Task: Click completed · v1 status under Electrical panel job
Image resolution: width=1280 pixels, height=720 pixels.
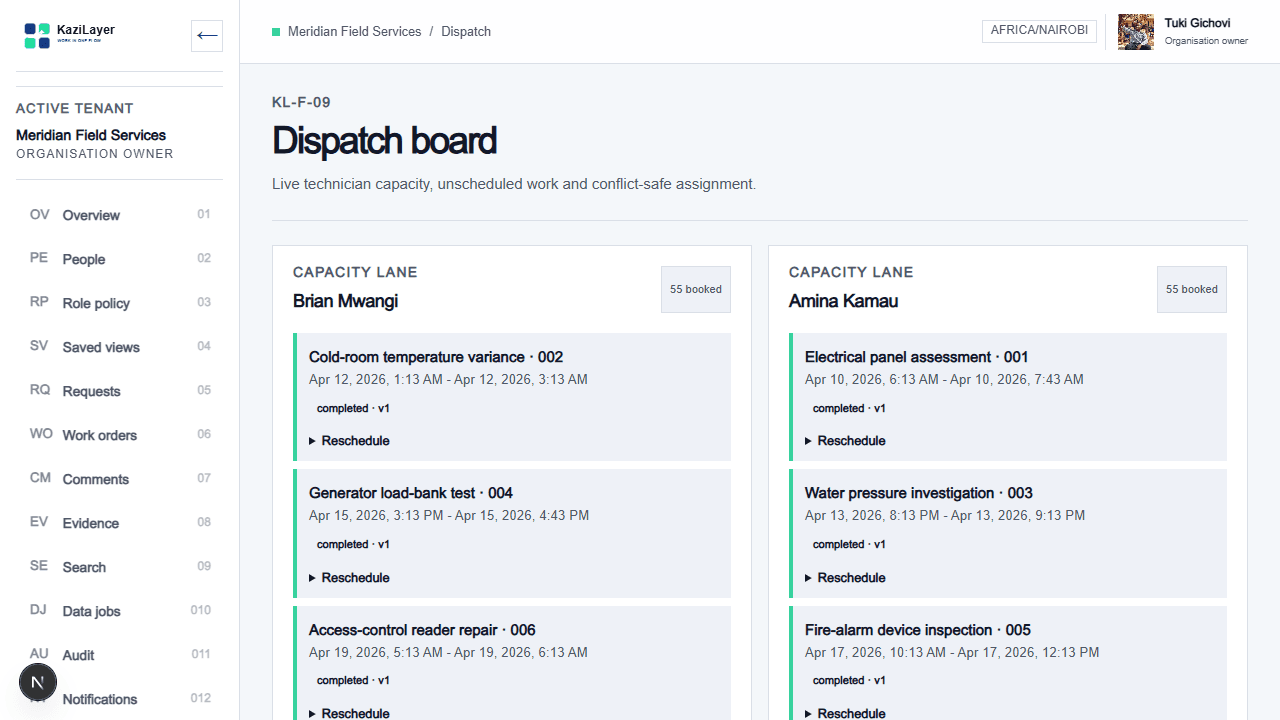Action: pyautogui.click(x=849, y=408)
